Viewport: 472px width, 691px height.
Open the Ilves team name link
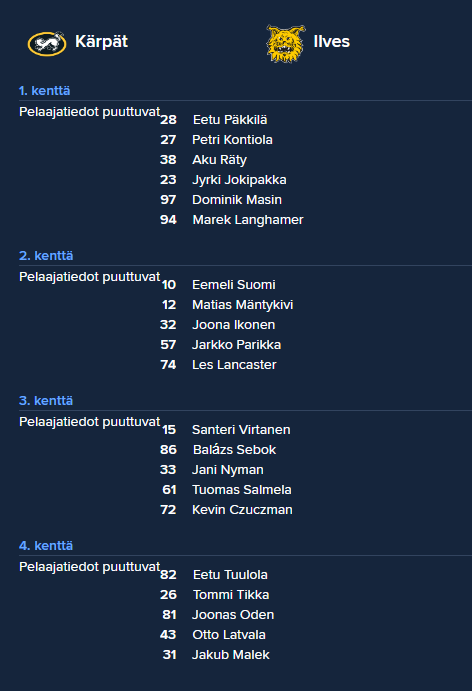[331, 42]
